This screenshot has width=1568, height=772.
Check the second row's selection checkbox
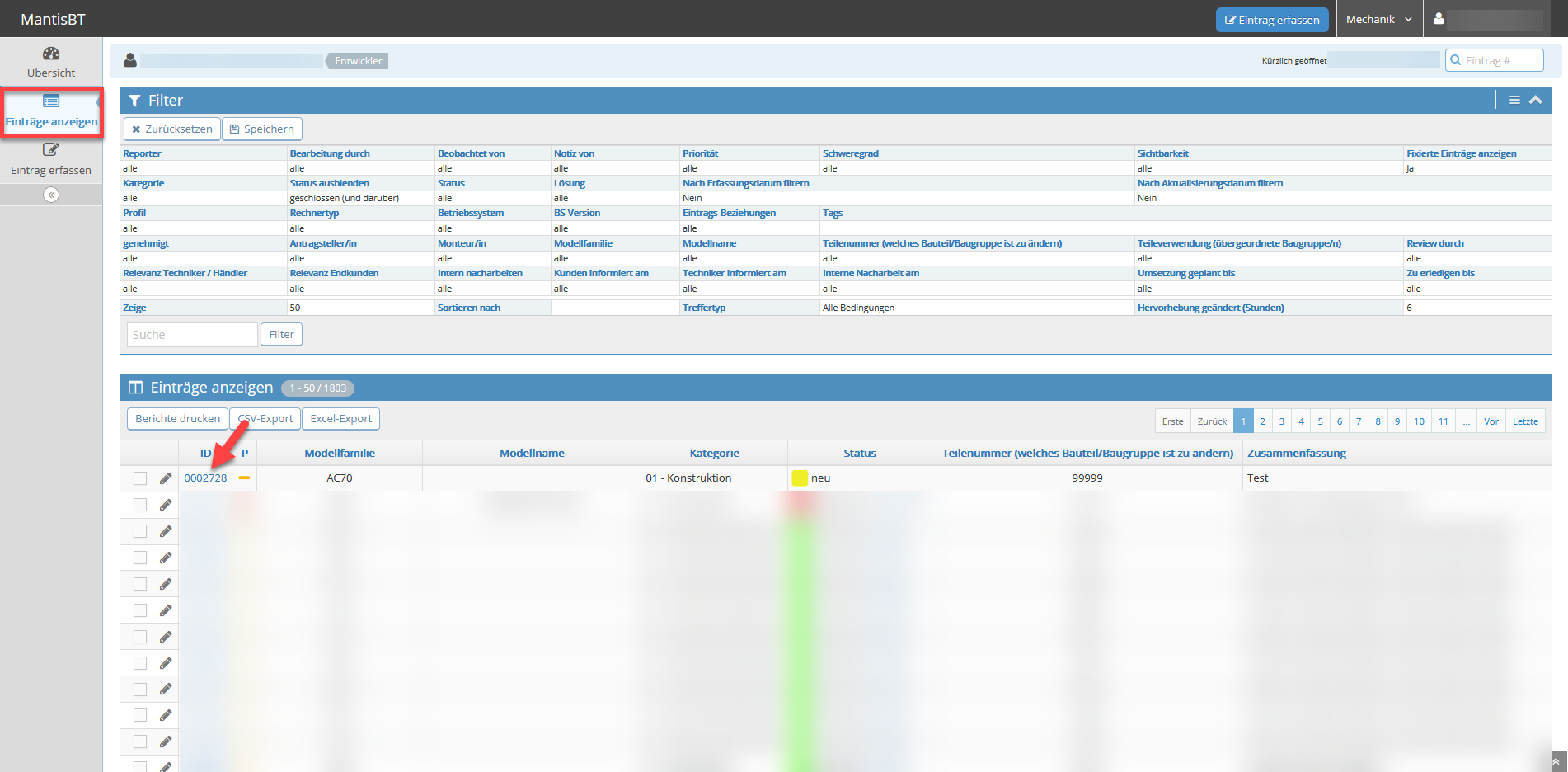tap(140, 505)
